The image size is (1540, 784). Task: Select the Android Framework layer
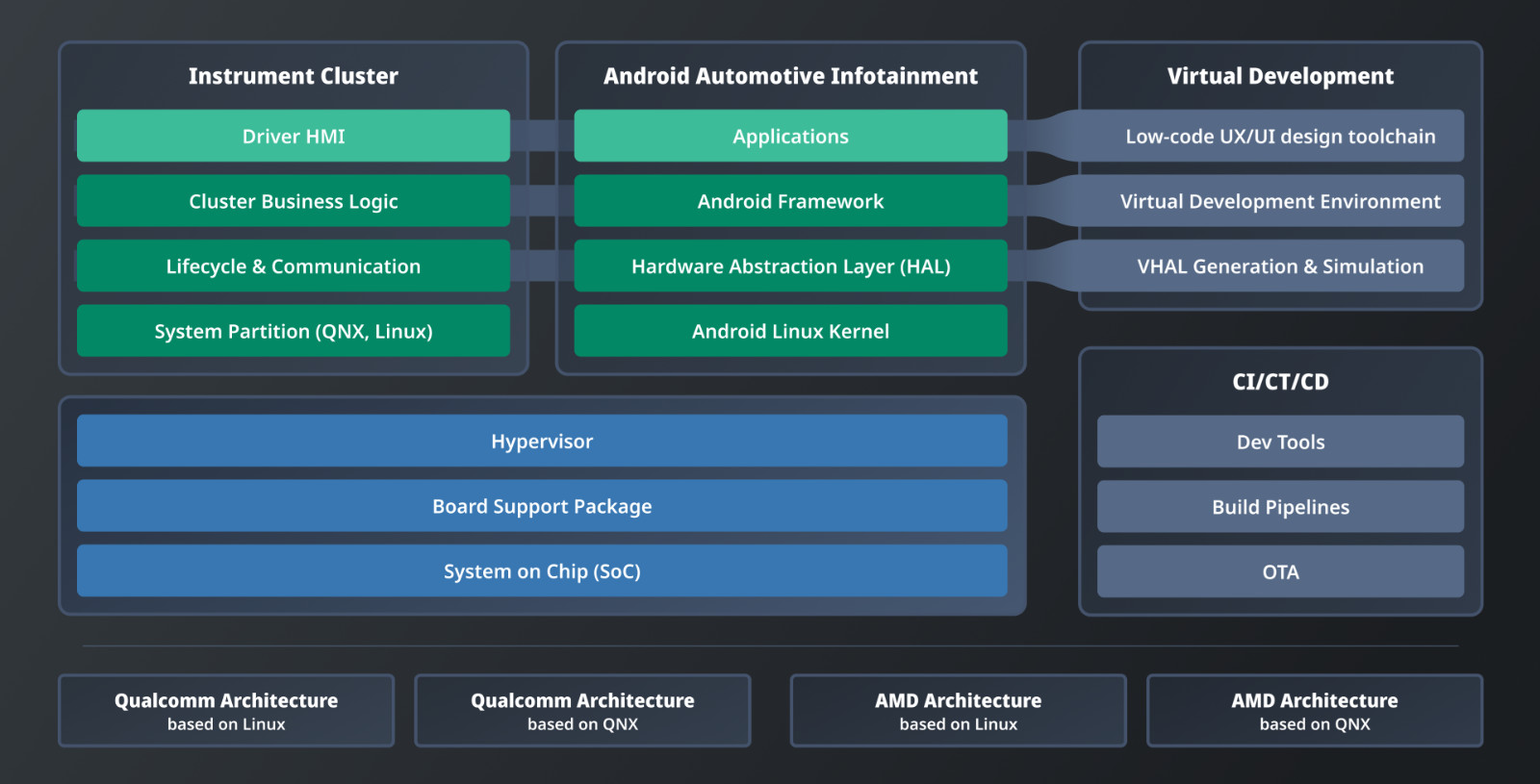click(x=790, y=201)
